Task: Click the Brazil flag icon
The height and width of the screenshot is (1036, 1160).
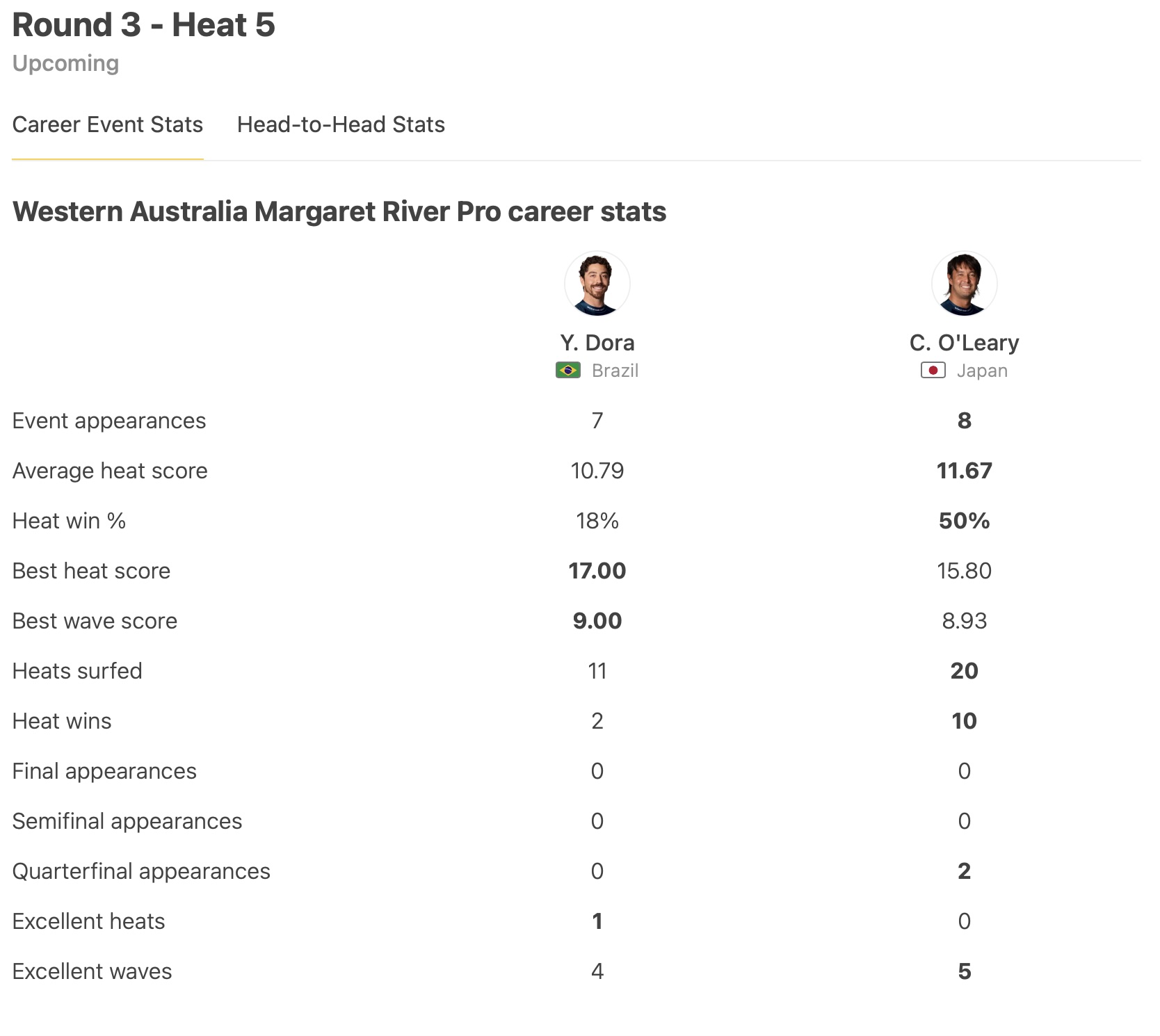Action: (x=568, y=371)
